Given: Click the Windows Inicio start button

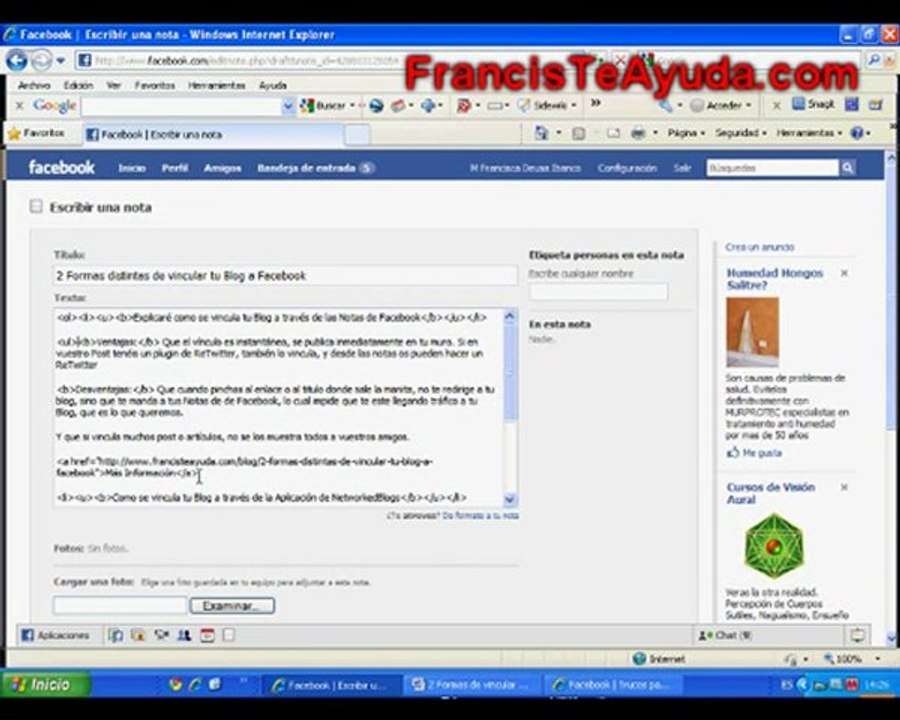Looking at the screenshot, I should (46, 684).
